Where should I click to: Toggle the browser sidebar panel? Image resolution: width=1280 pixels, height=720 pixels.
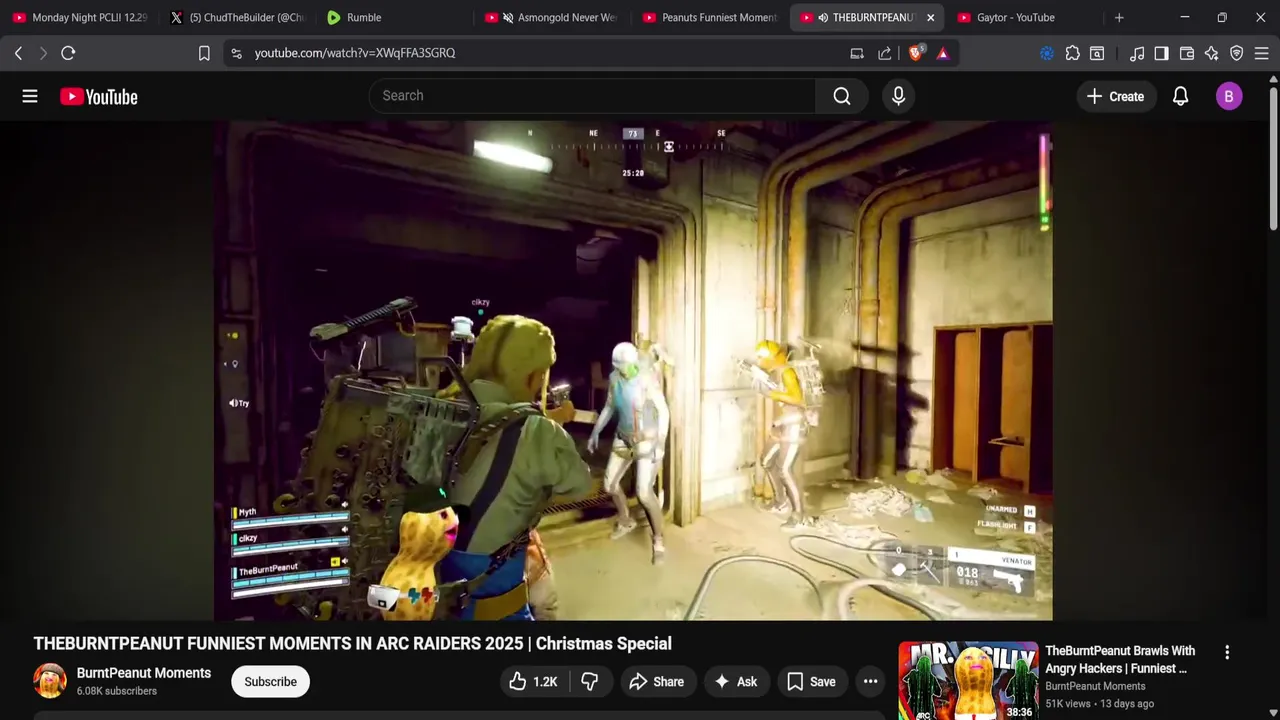1161,53
